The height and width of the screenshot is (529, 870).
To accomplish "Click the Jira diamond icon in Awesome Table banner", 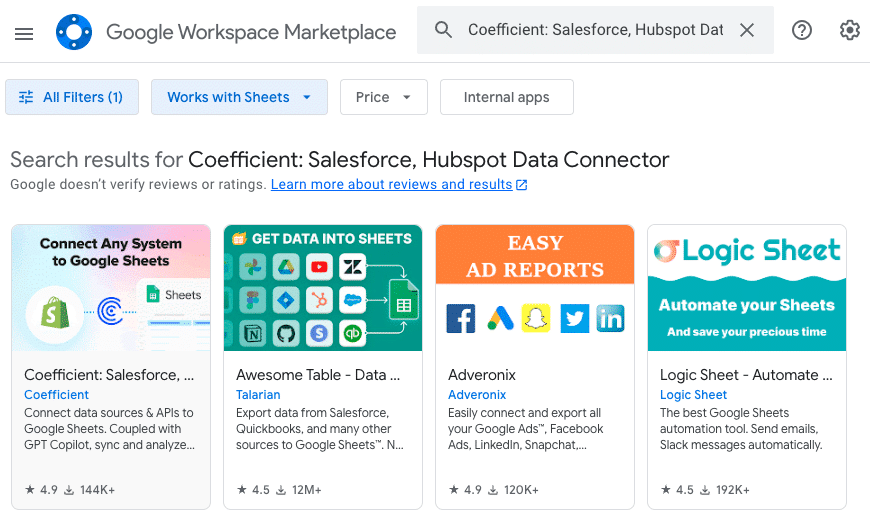I will [x=286, y=300].
